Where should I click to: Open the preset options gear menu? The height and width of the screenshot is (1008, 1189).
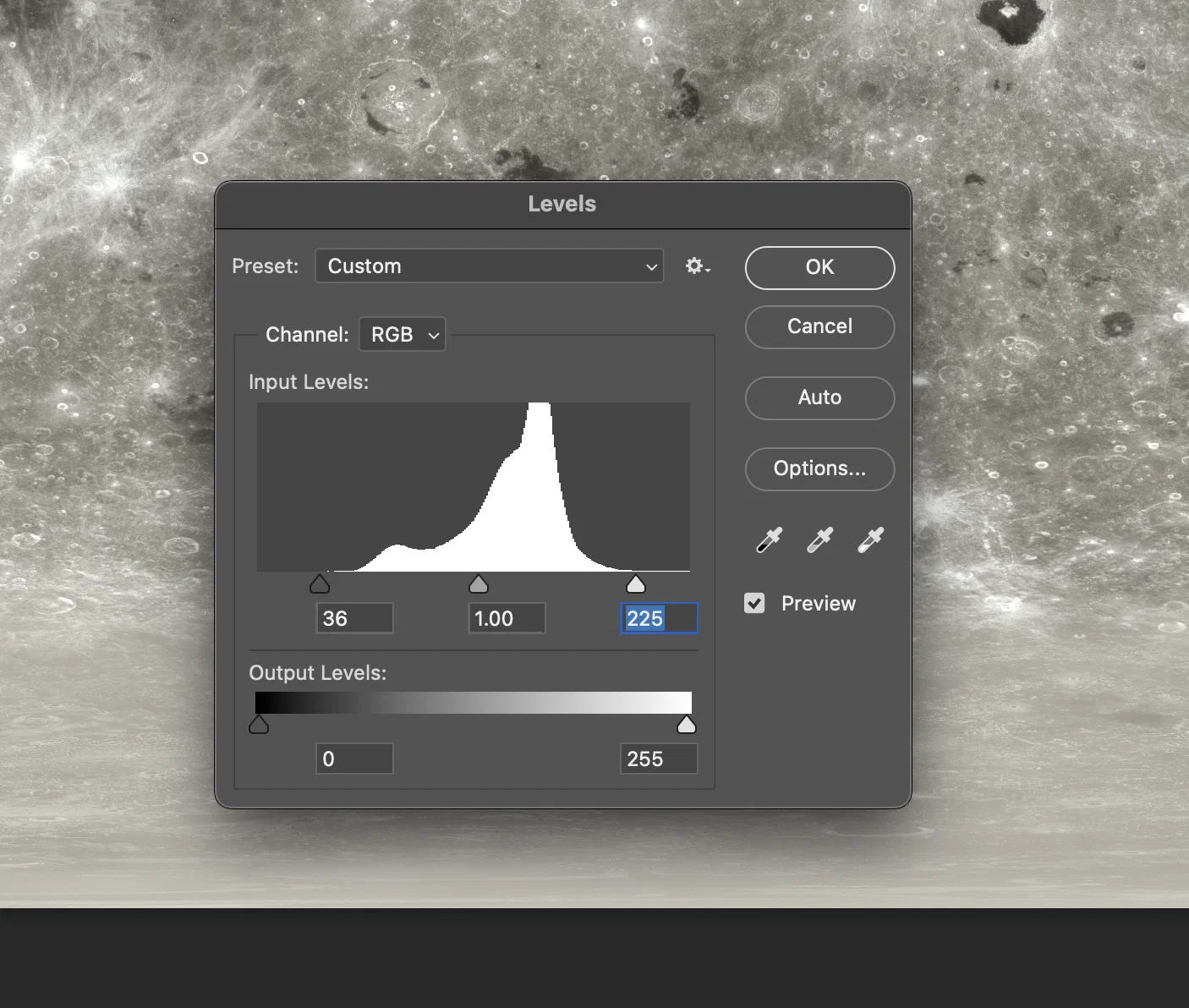click(x=698, y=266)
